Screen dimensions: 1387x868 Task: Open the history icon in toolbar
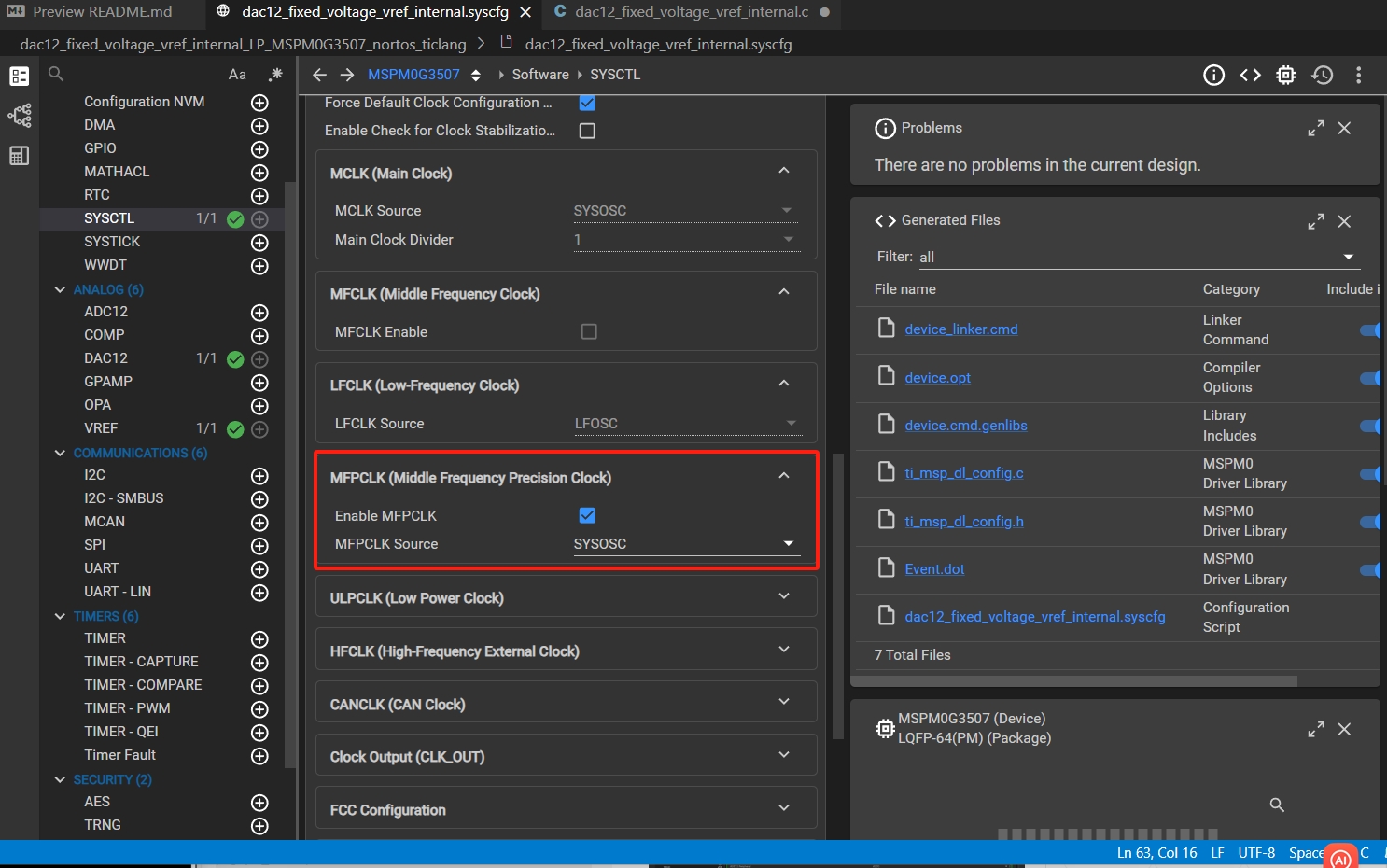click(x=1323, y=75)
